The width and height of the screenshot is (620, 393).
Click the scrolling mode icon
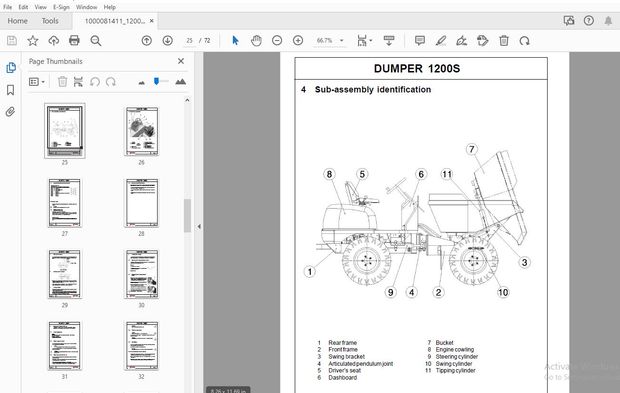[x=389, y=40]
